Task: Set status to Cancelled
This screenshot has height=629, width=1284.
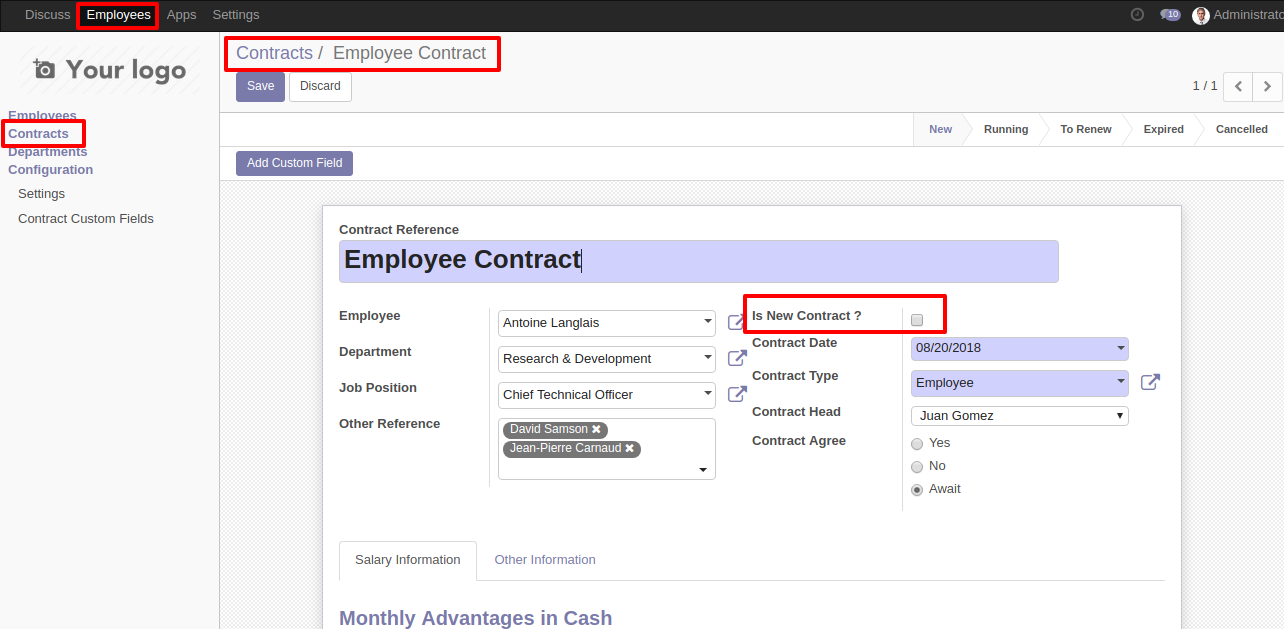Action: pyautogui.click(x=1242, y=129)
